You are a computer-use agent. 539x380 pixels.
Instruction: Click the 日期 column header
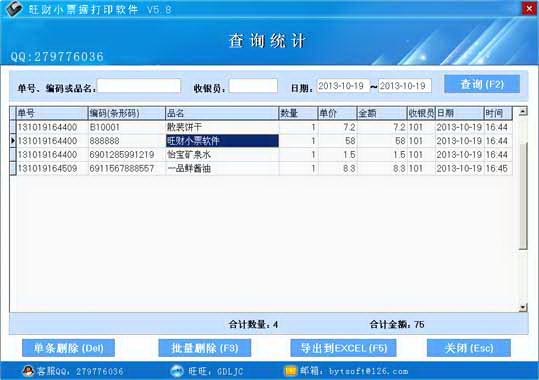pos(460,113)
